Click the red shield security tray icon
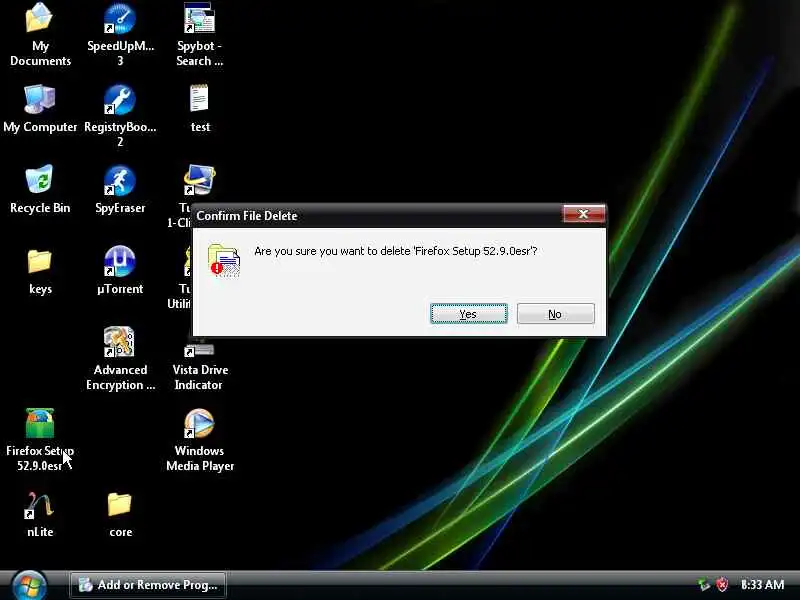800x600 pixels. click(722, 584)
